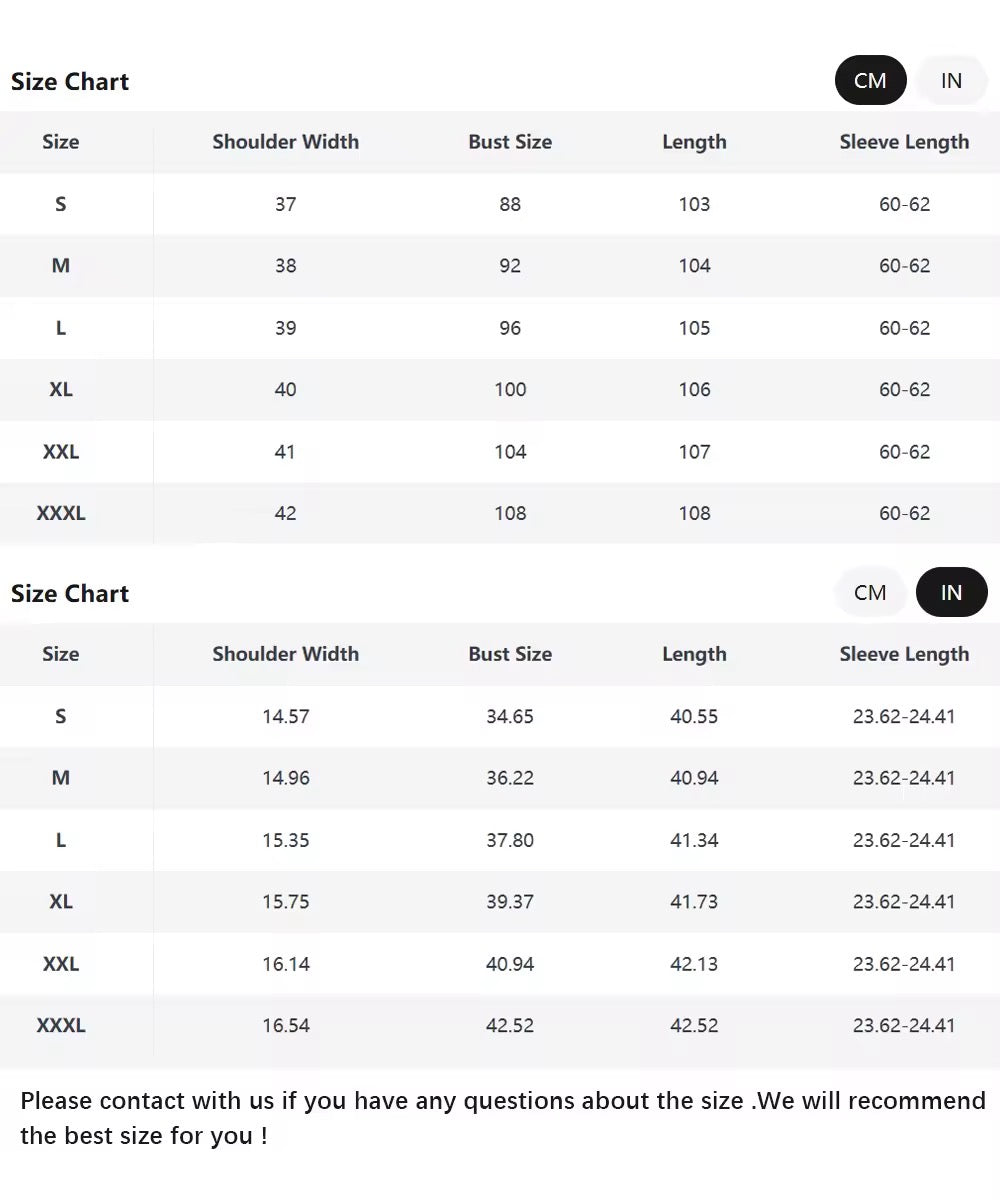
Task: Click Sleeve Length header in bottom chart
Action: pos(904,654)
